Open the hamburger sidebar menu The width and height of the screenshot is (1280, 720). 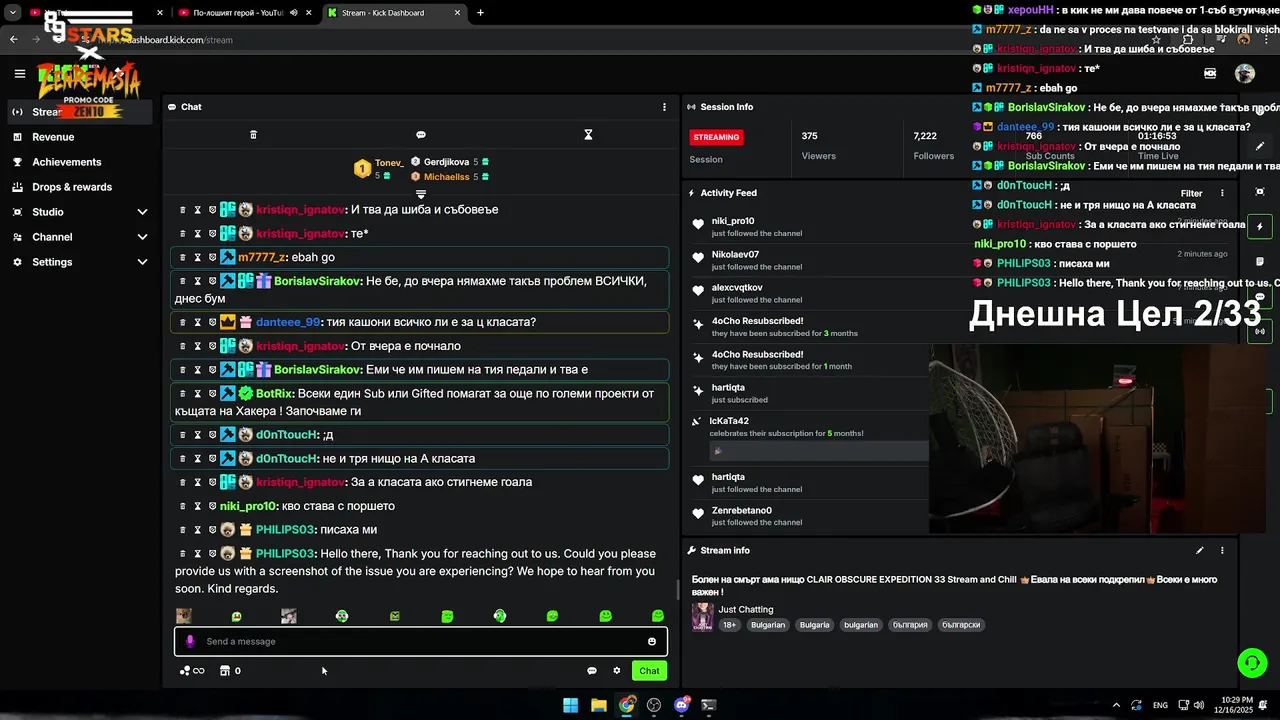pos(19,73)
